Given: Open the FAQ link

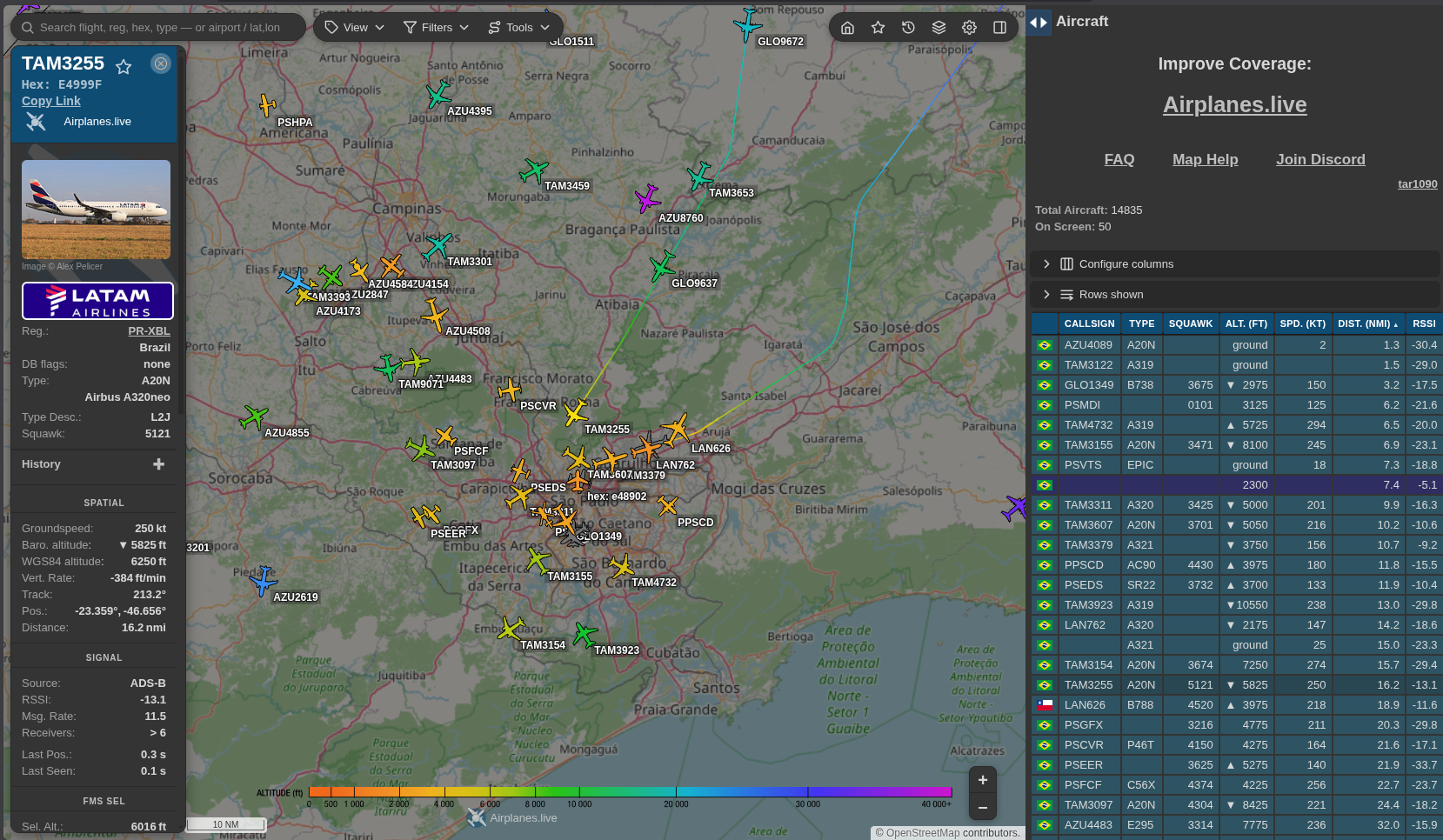Looking at the screenshot, I should click(x=1119, y=159).
